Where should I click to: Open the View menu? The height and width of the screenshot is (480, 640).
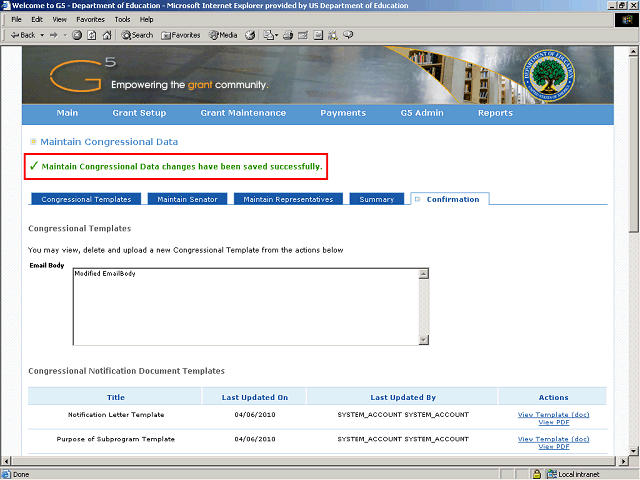click(x=60, y=19)
